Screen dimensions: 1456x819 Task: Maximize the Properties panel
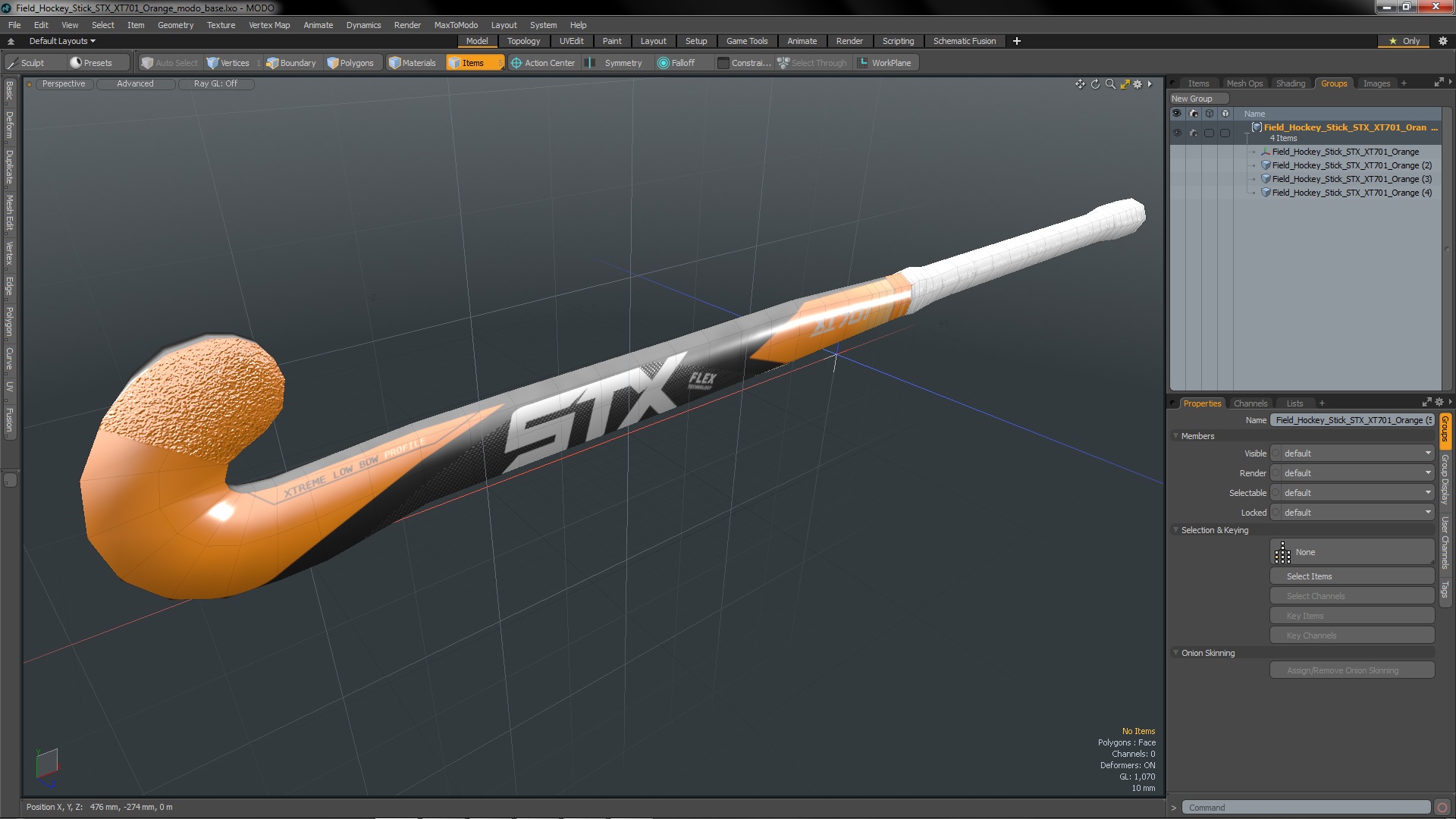(1427, 403)
